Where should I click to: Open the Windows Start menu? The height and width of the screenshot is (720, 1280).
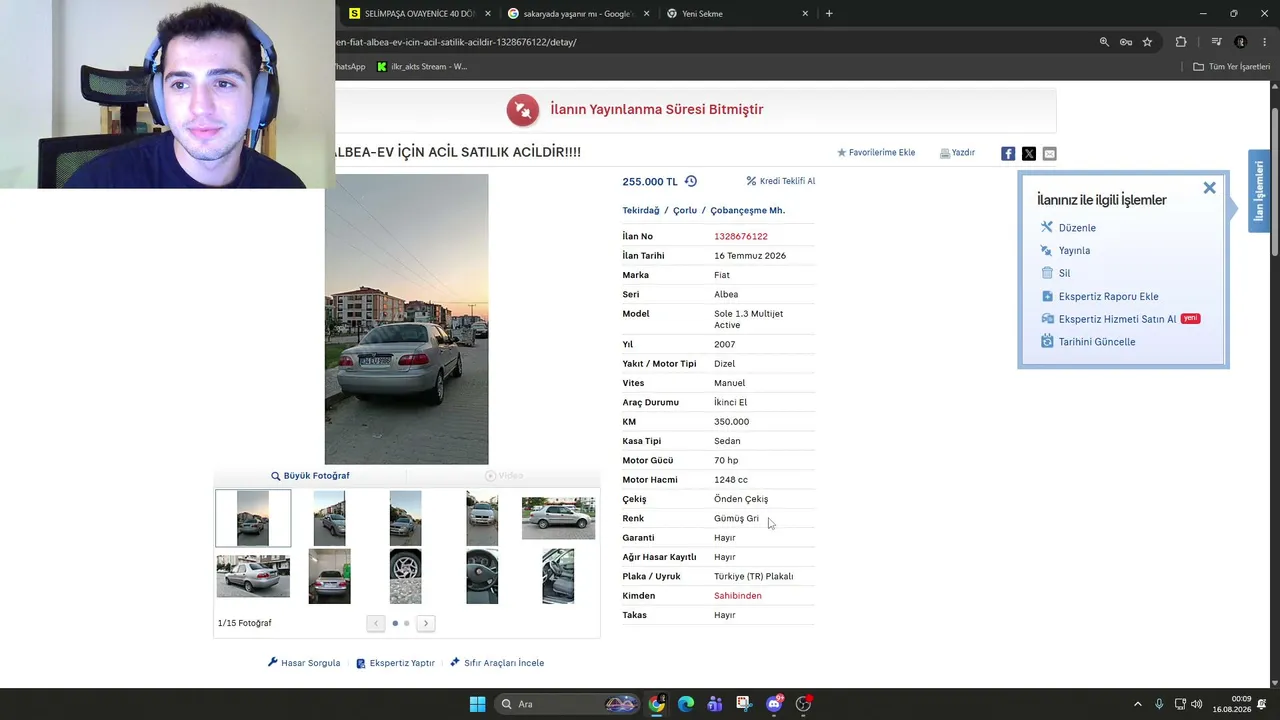click(478, 704)
